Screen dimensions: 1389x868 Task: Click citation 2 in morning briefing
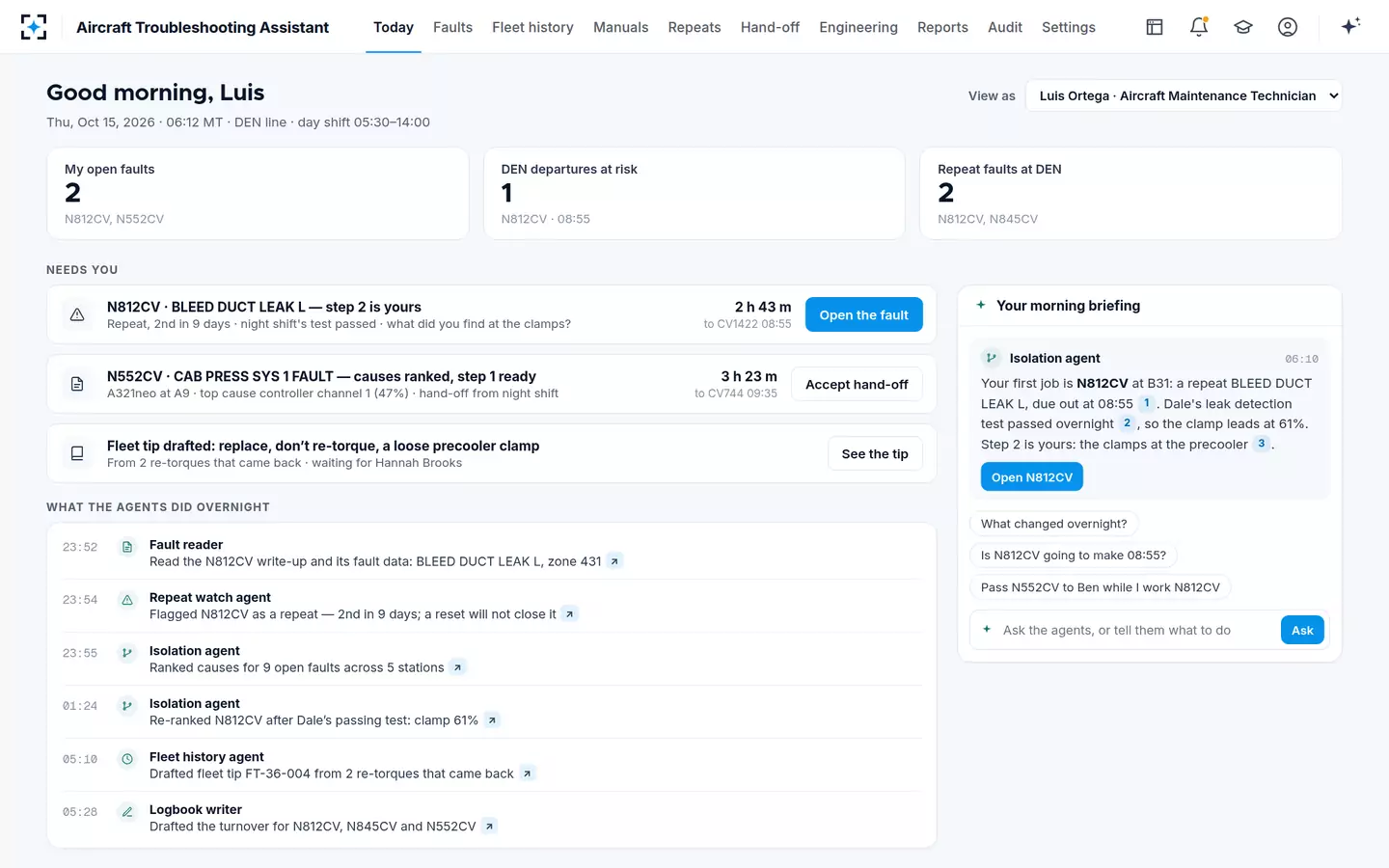point(1127,423)
